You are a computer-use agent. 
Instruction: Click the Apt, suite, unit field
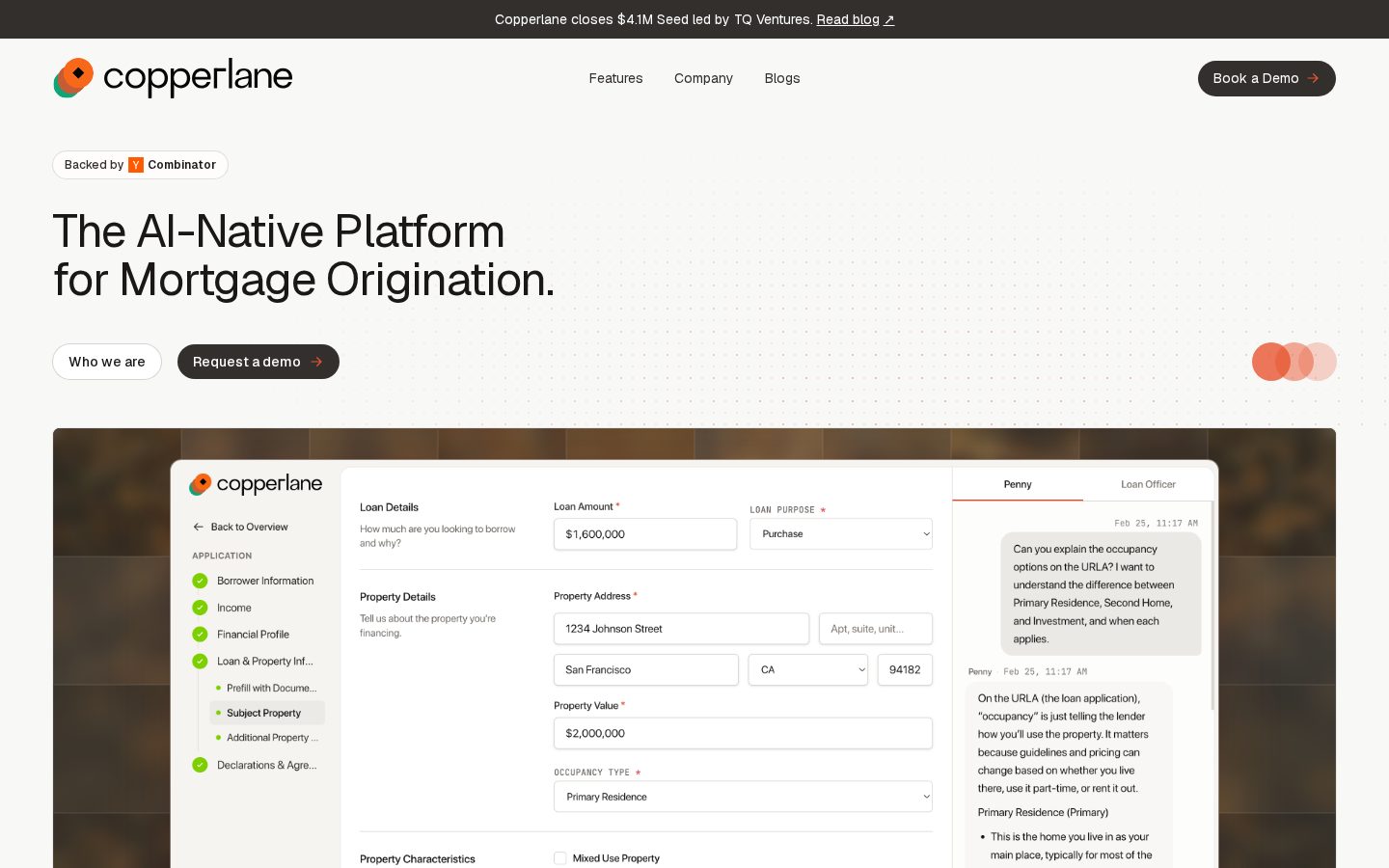pos(876,629)
